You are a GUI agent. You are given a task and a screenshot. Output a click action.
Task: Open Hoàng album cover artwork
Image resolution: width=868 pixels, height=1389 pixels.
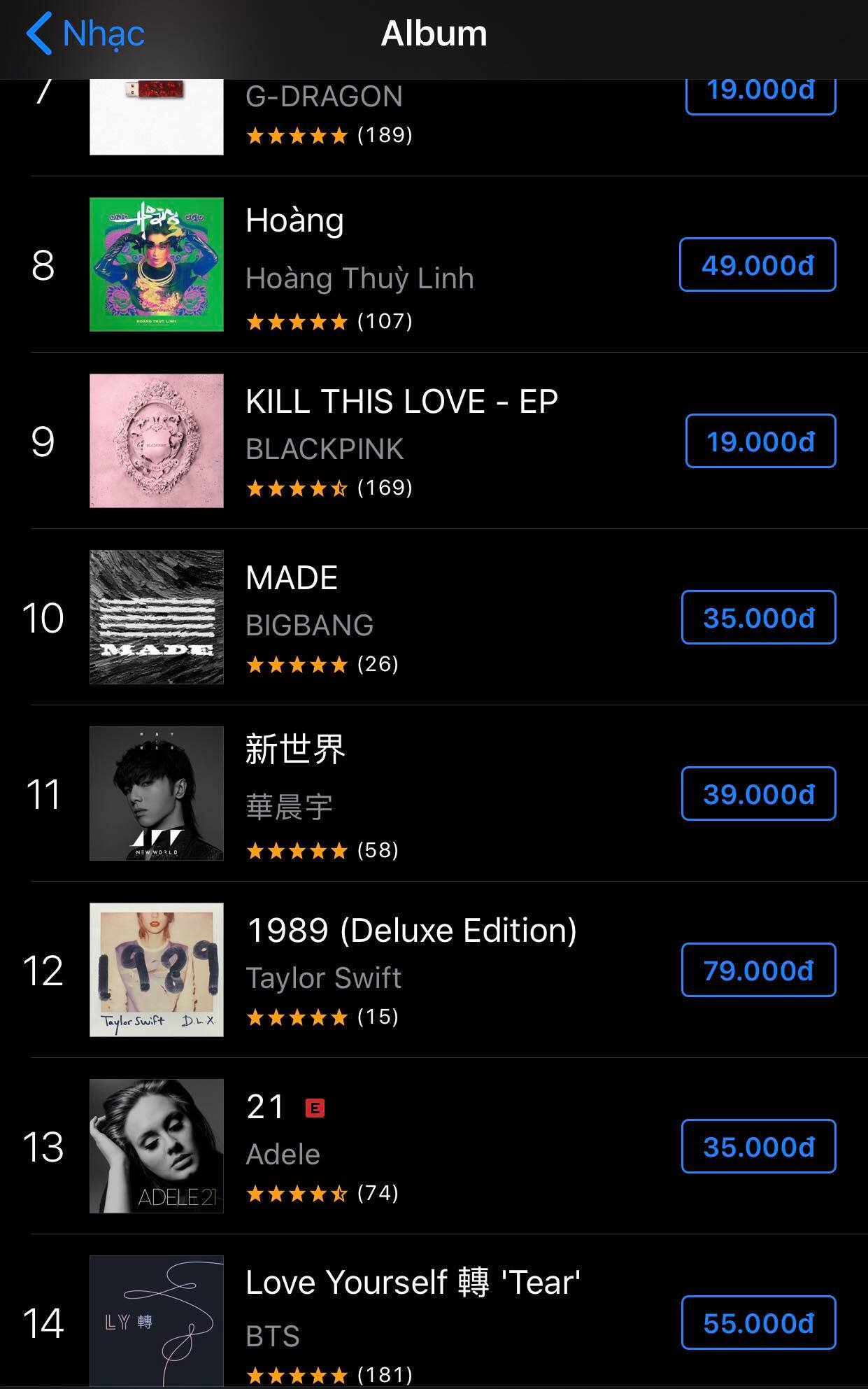pos(157,265)
